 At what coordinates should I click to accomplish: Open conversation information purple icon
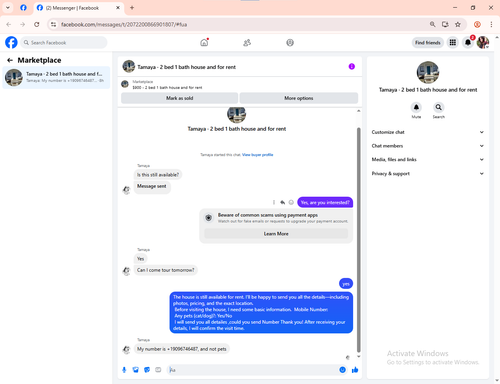click(352, 67)
